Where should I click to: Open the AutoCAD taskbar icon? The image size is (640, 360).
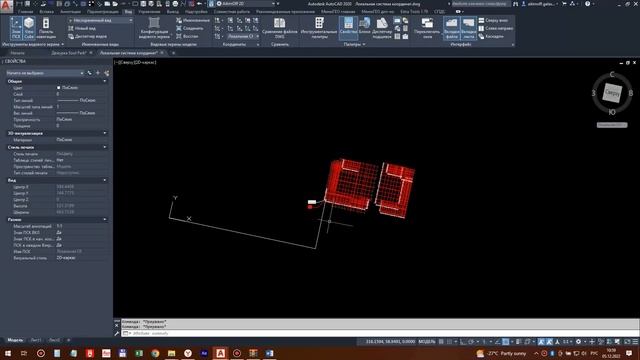(x=220, y=353)
